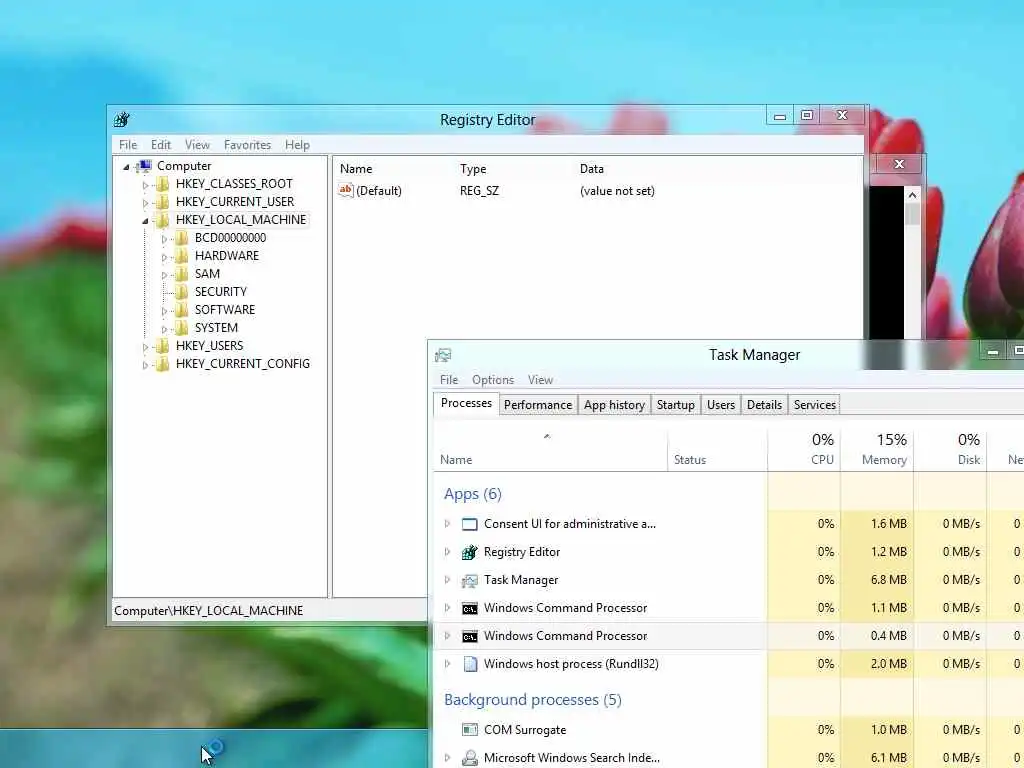Expand Windows host process (Rundll32) group
This screenshot has width=1024, height=768.
click(x=447, y=664)
